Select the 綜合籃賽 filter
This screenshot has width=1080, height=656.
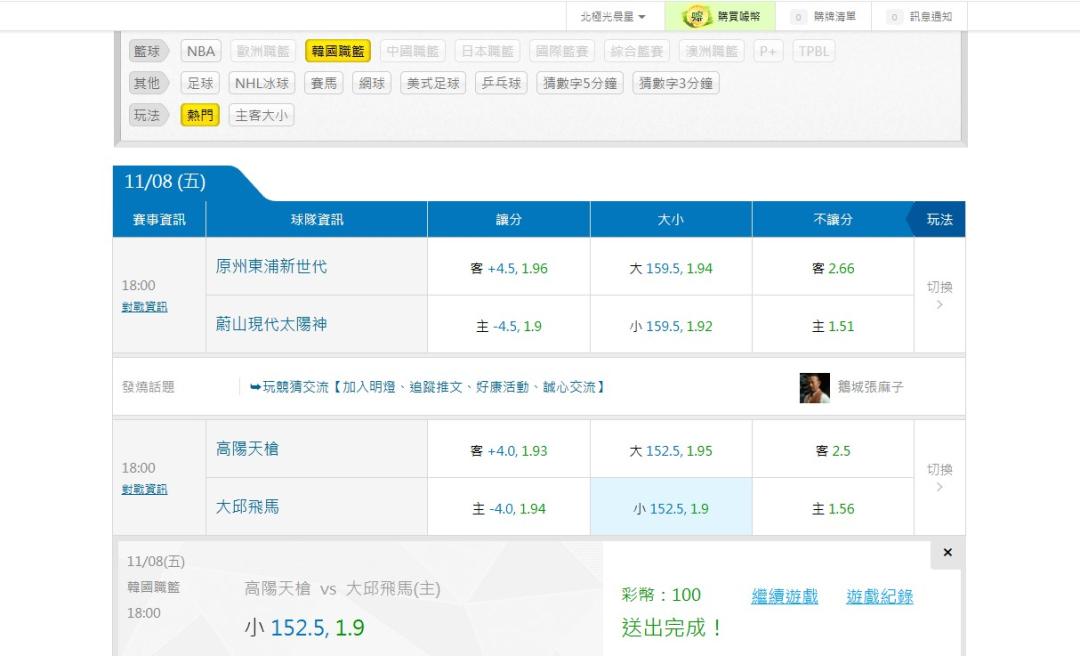click(x=637, y=51)
